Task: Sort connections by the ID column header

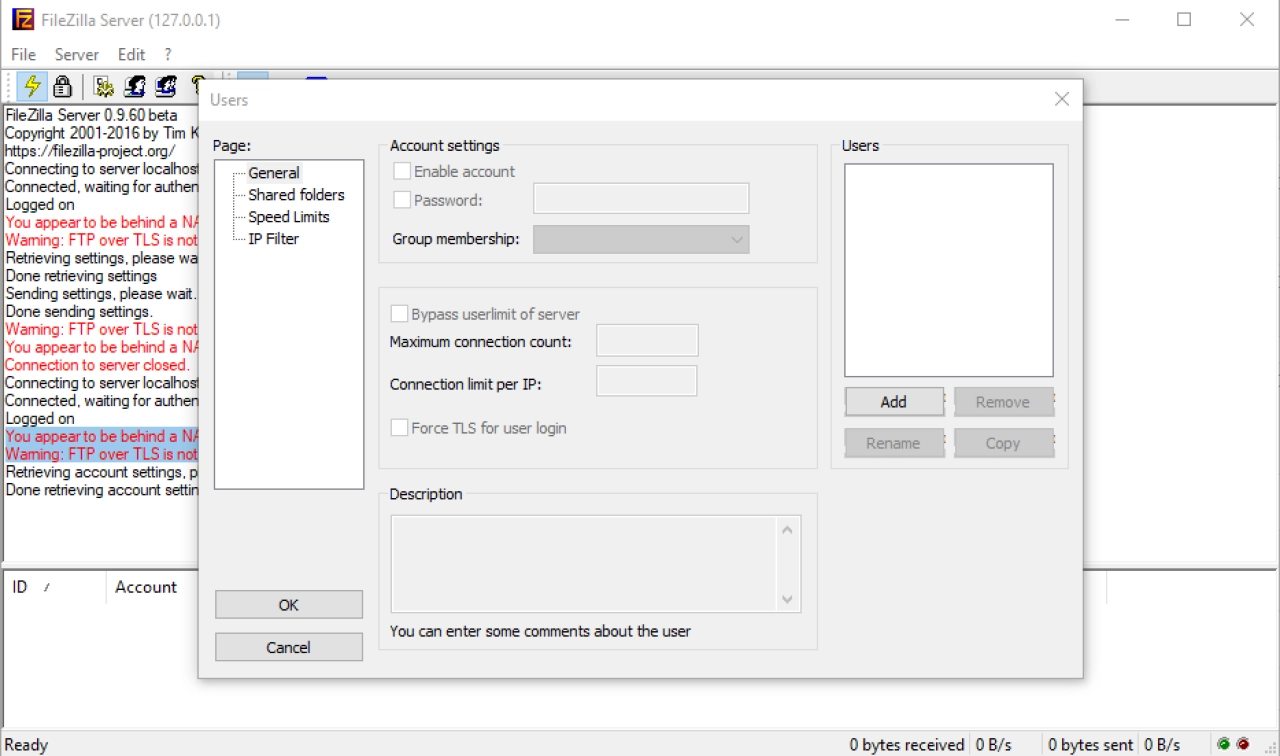Action: [55, 587]
